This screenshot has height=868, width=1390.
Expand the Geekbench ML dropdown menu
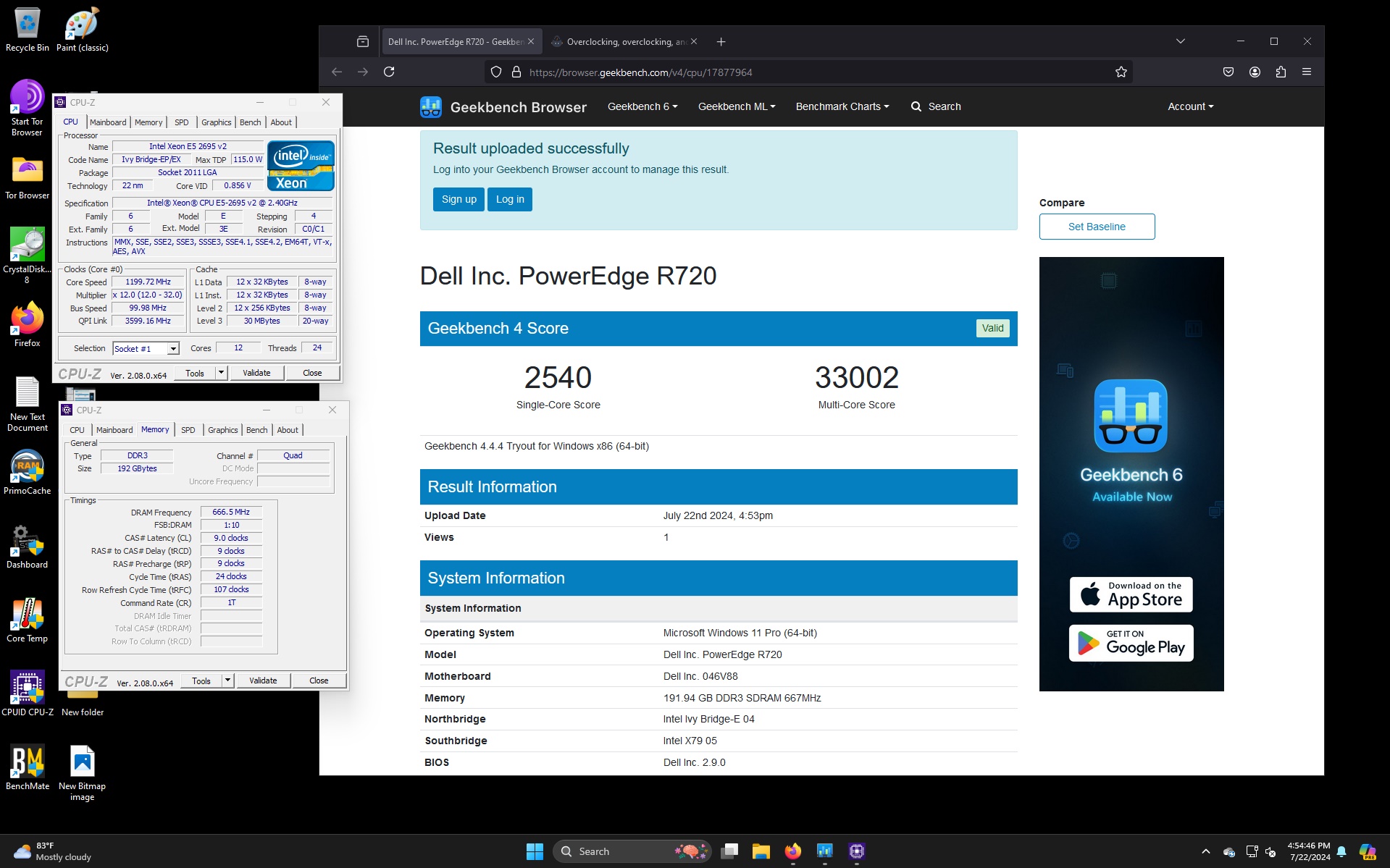coord(737,106)
